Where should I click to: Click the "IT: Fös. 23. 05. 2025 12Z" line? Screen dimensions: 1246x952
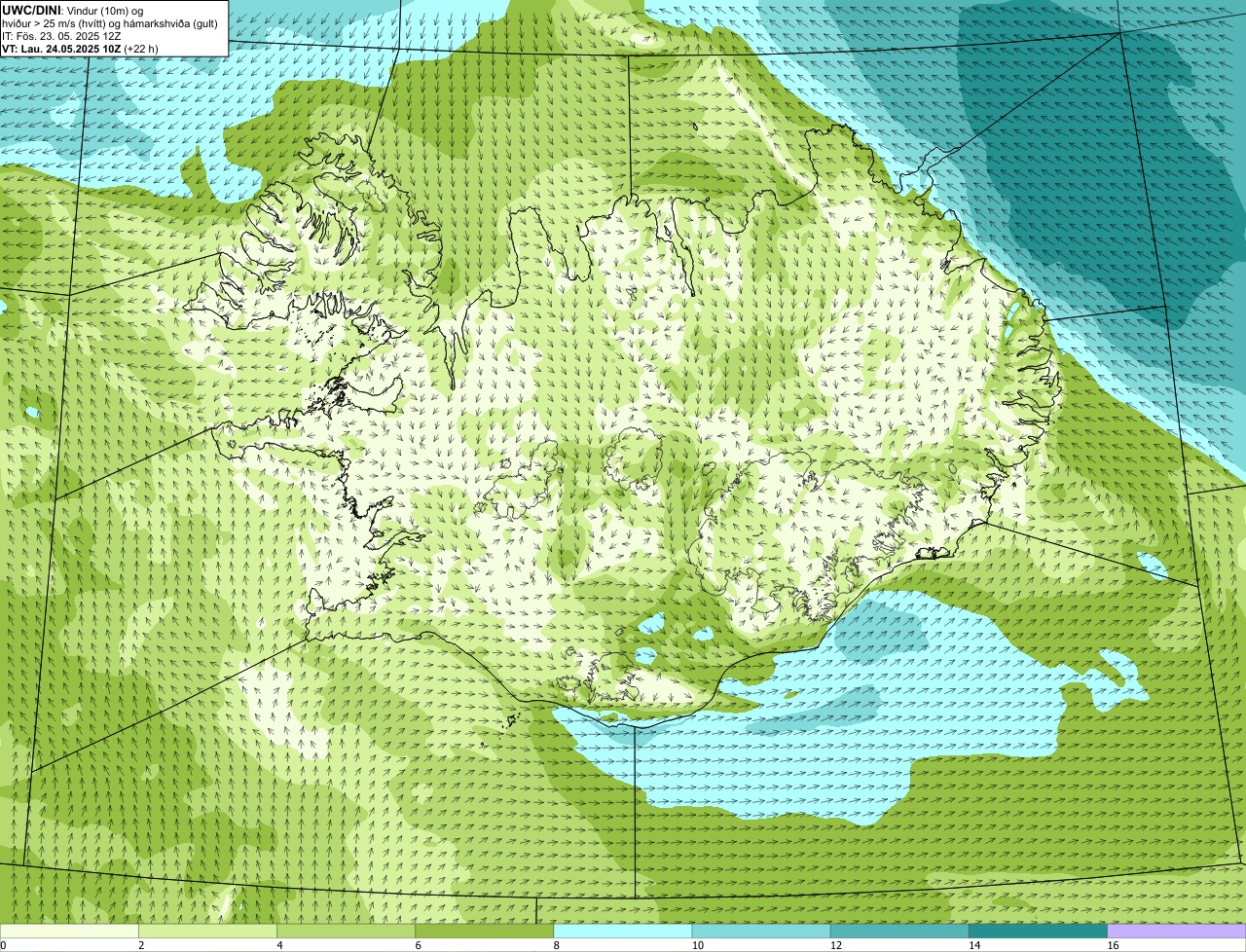pos(61,36)
